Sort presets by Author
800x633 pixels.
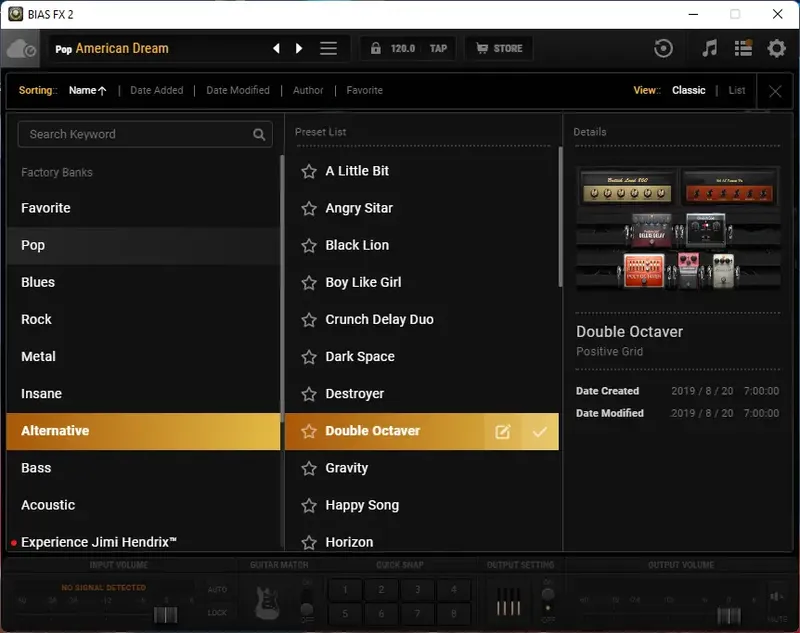(308, 90)
